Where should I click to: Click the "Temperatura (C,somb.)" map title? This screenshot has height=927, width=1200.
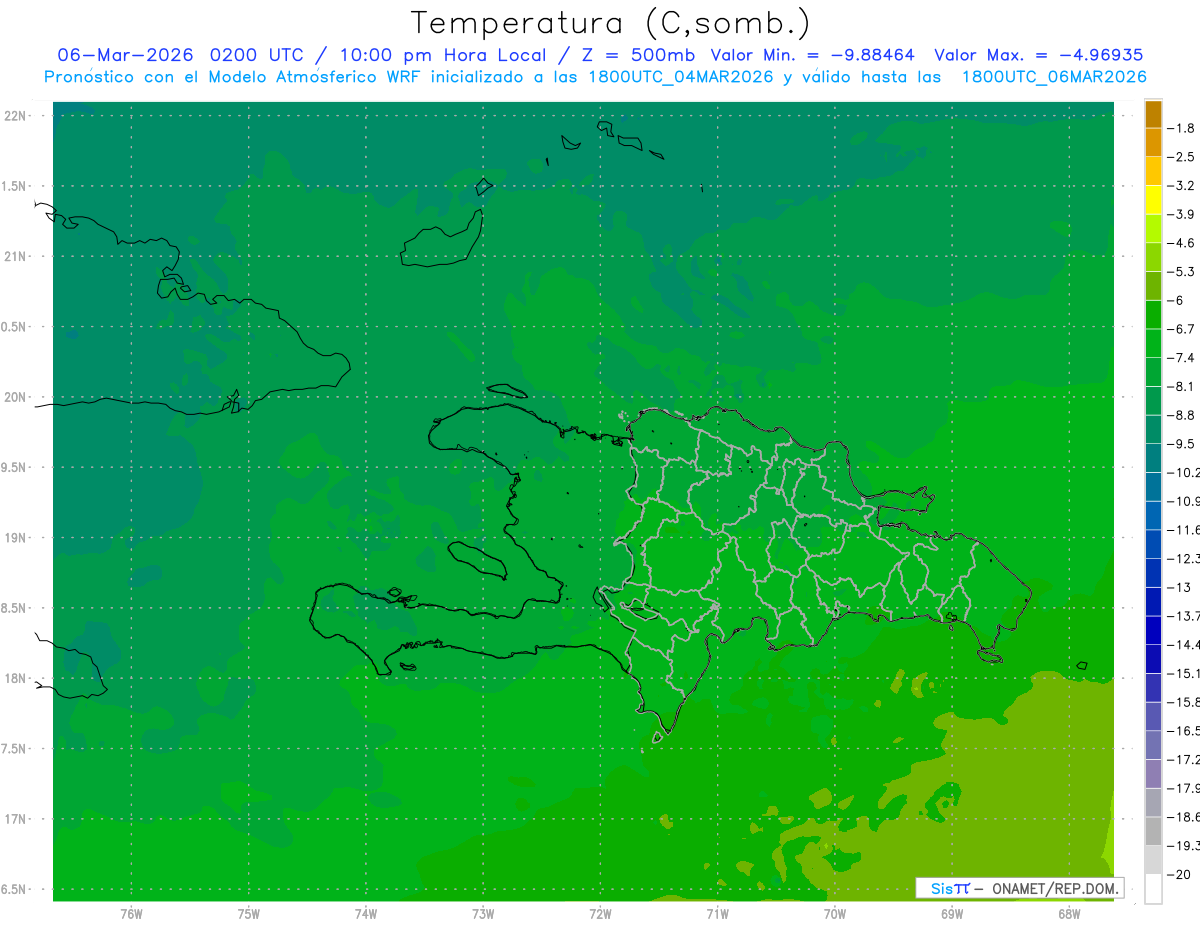click(611, 23)
